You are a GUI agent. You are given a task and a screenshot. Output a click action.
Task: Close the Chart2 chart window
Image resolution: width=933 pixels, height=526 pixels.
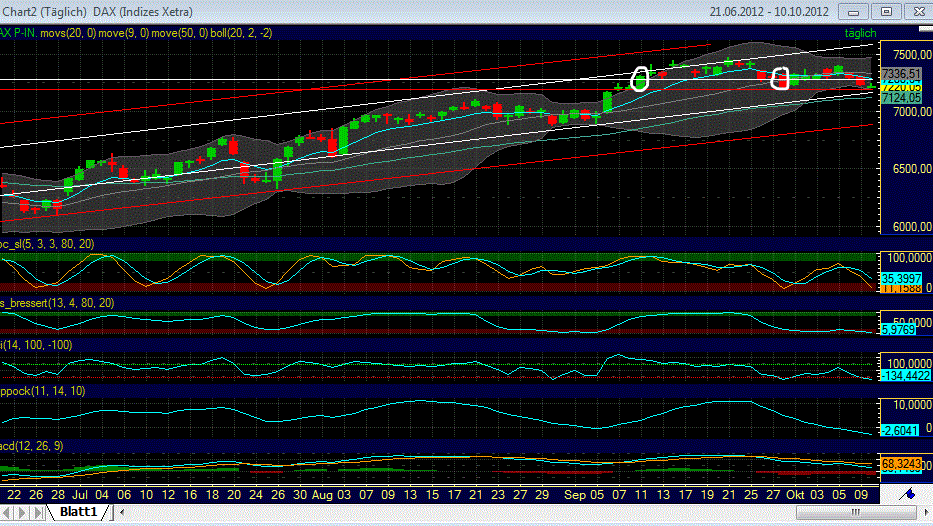919,11
